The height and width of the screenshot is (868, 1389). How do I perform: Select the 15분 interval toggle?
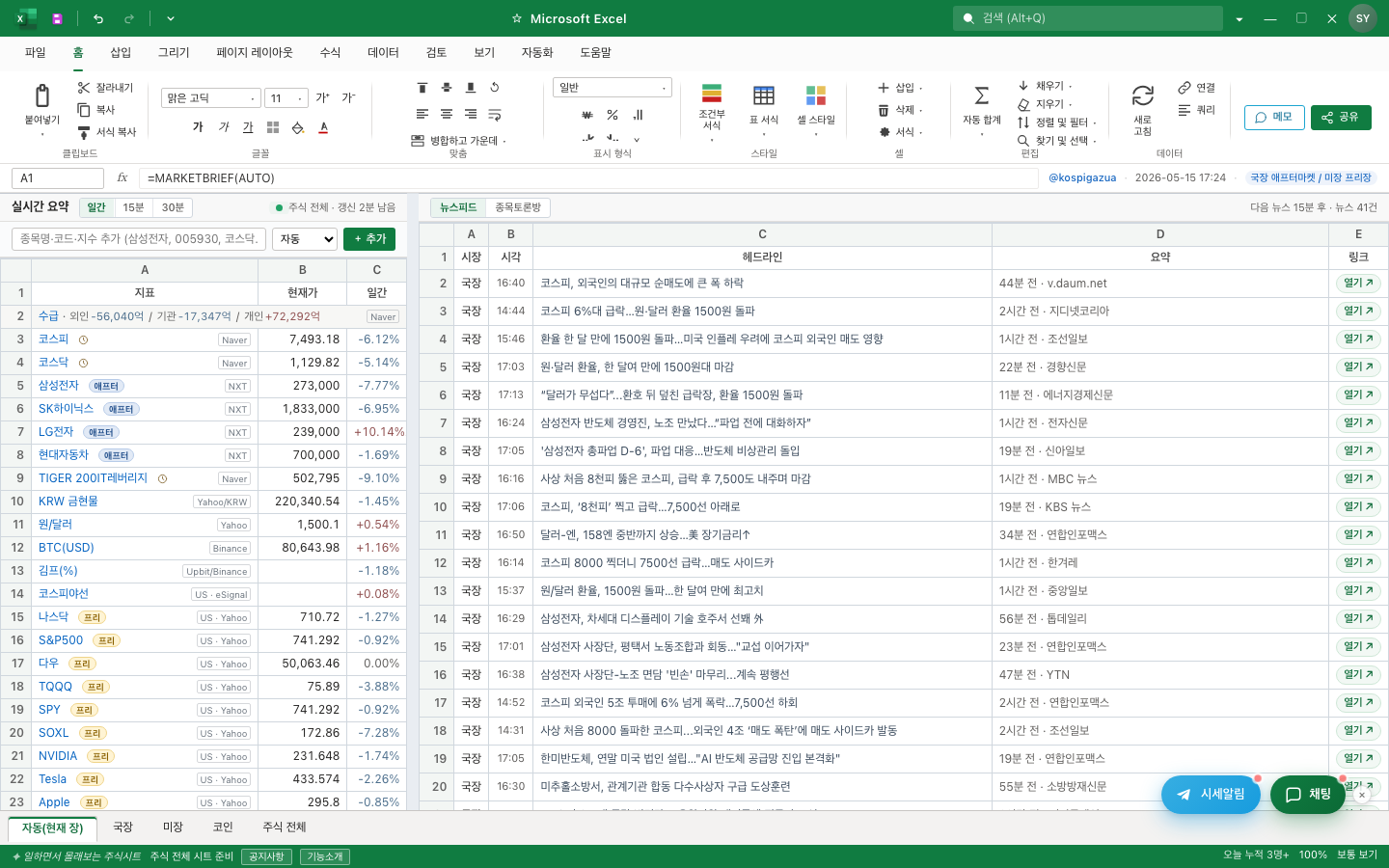click(133, 207)
